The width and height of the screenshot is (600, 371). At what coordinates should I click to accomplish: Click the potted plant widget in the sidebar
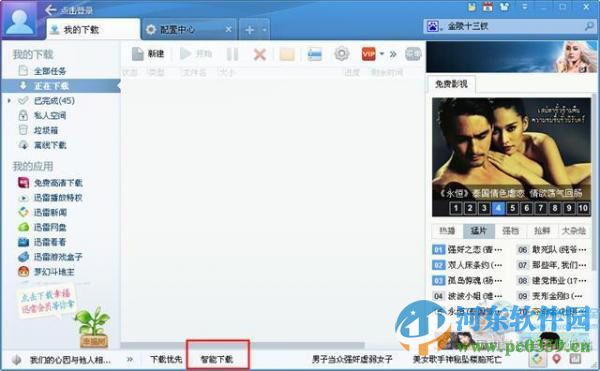click(x=93, y=327)
